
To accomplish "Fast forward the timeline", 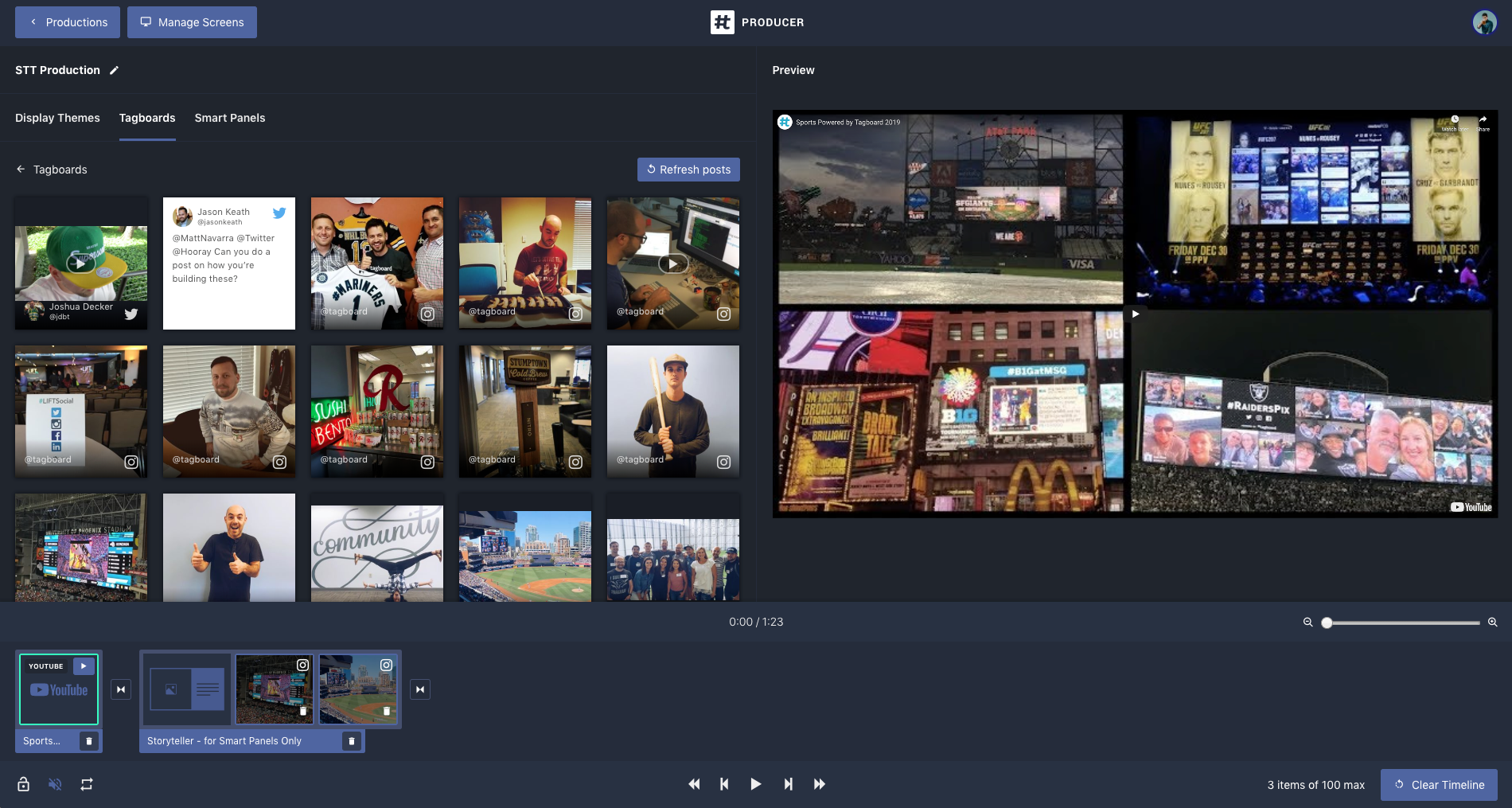I will 820,784.
